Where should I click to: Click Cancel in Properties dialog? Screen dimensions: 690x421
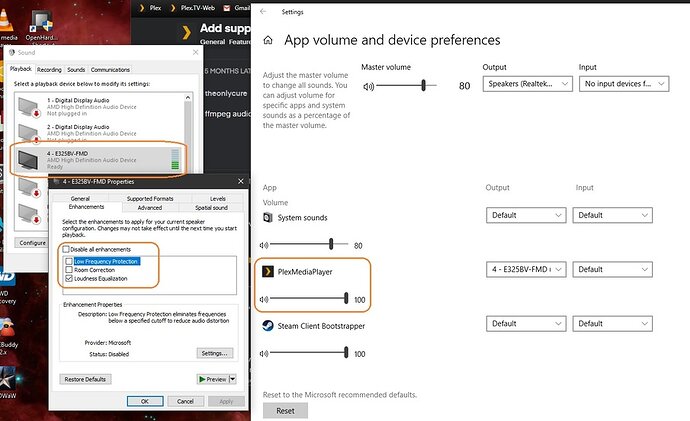tap(185, 401)
